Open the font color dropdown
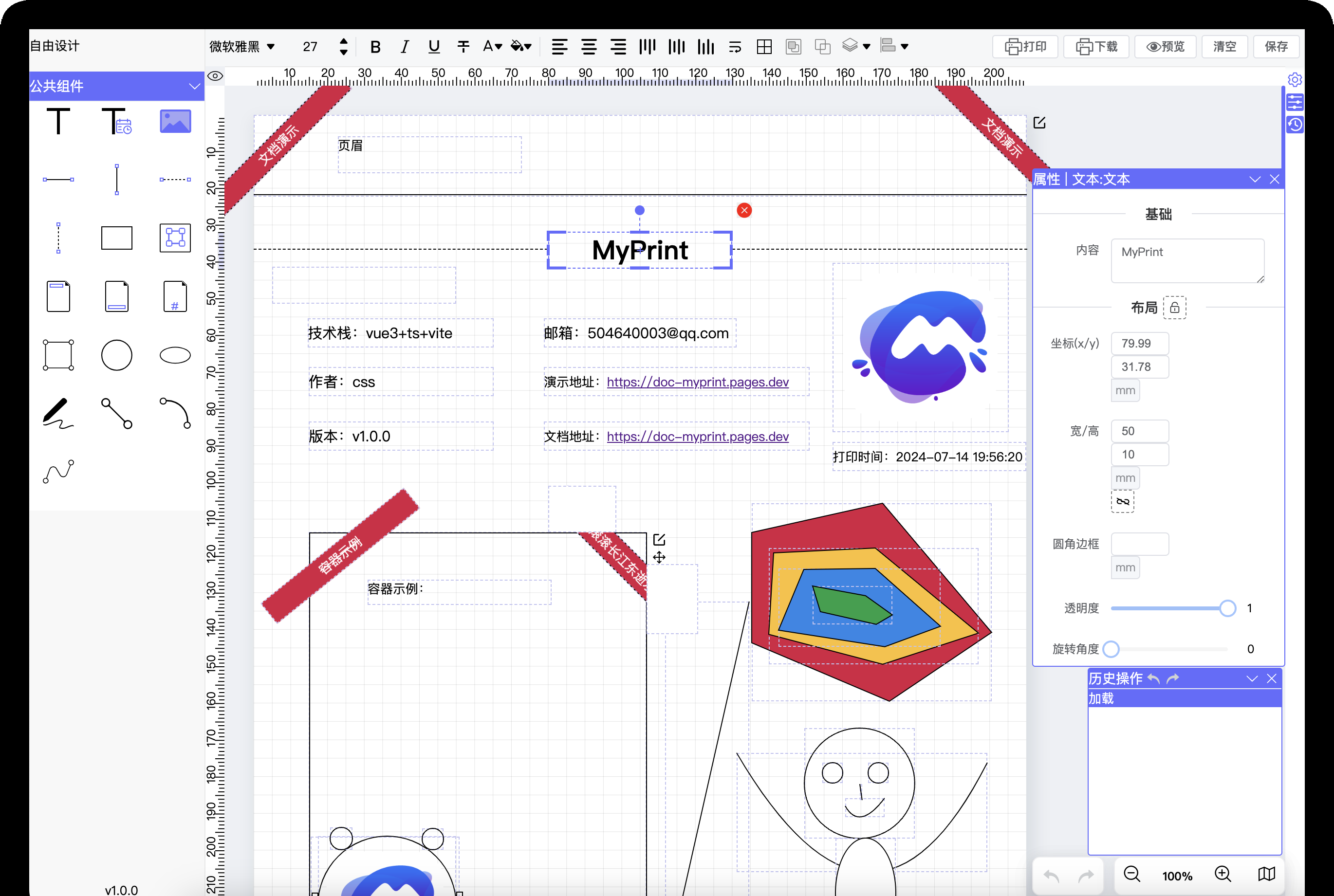The height and width of the screenshot is (896, 1334). click(492, 46)
